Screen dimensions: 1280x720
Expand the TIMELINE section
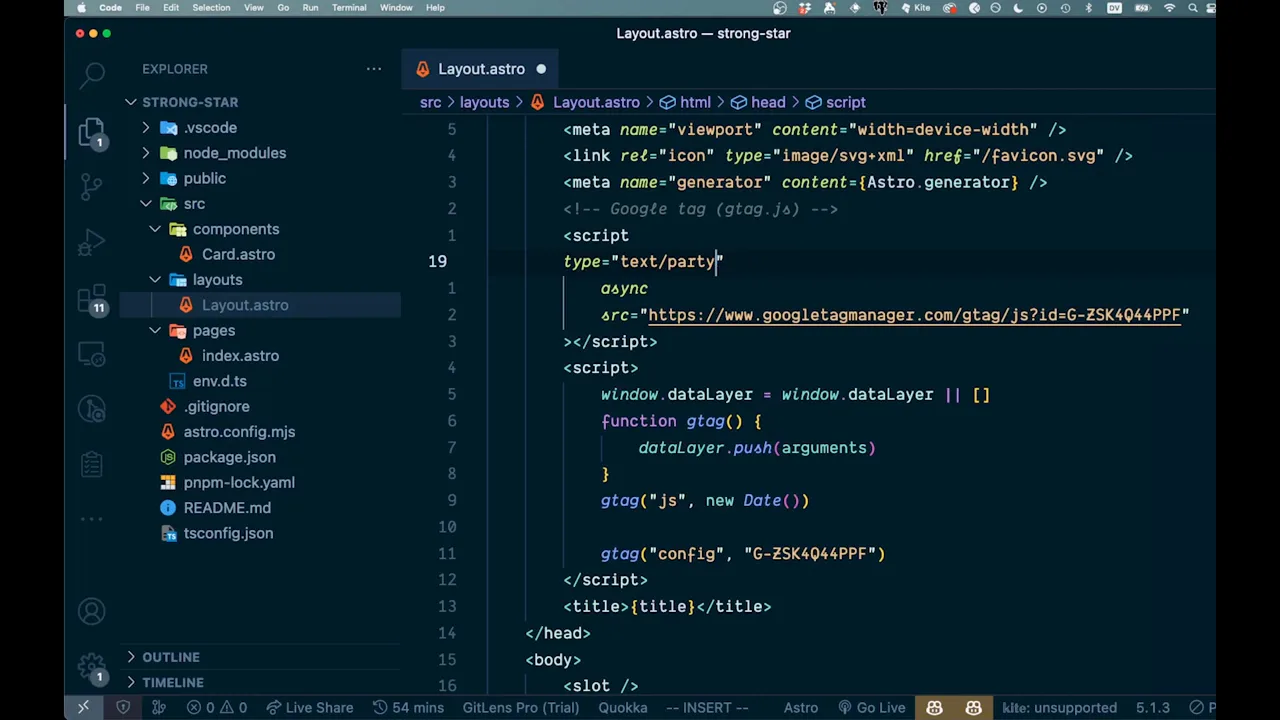(172, 682)
